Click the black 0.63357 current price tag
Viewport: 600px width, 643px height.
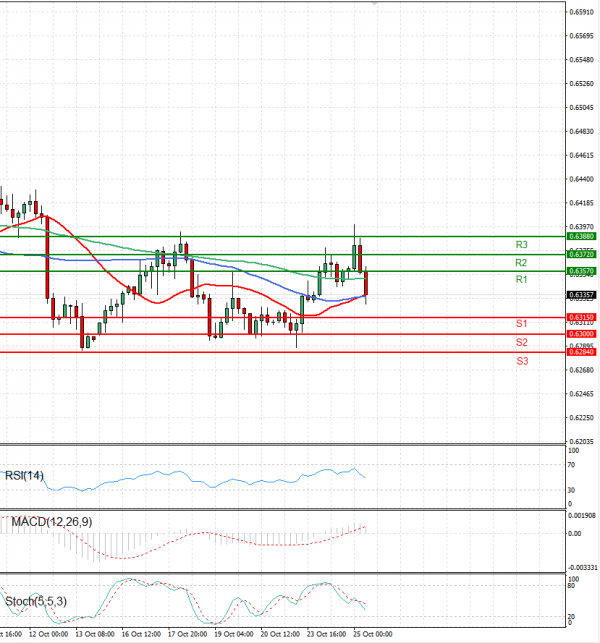click(x=582, y=295)
